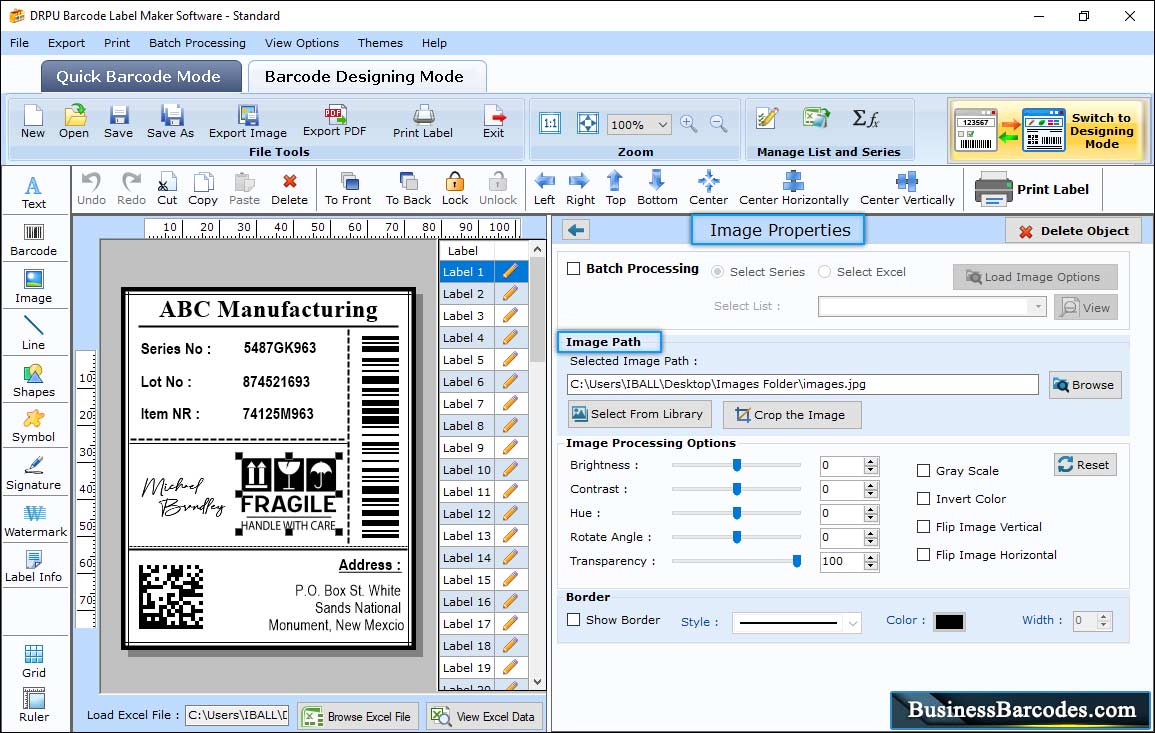Open Label Info panel

click(x=34, y=566)
